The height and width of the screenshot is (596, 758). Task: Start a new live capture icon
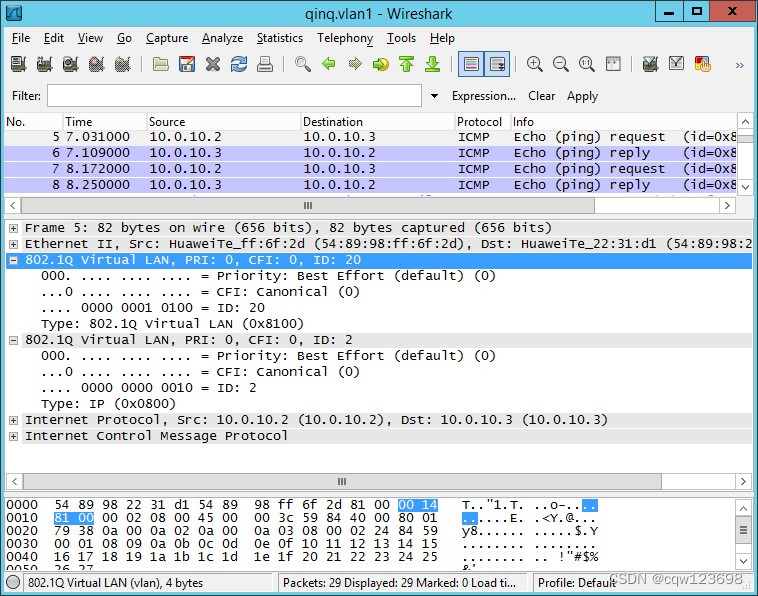pos(71,64)
